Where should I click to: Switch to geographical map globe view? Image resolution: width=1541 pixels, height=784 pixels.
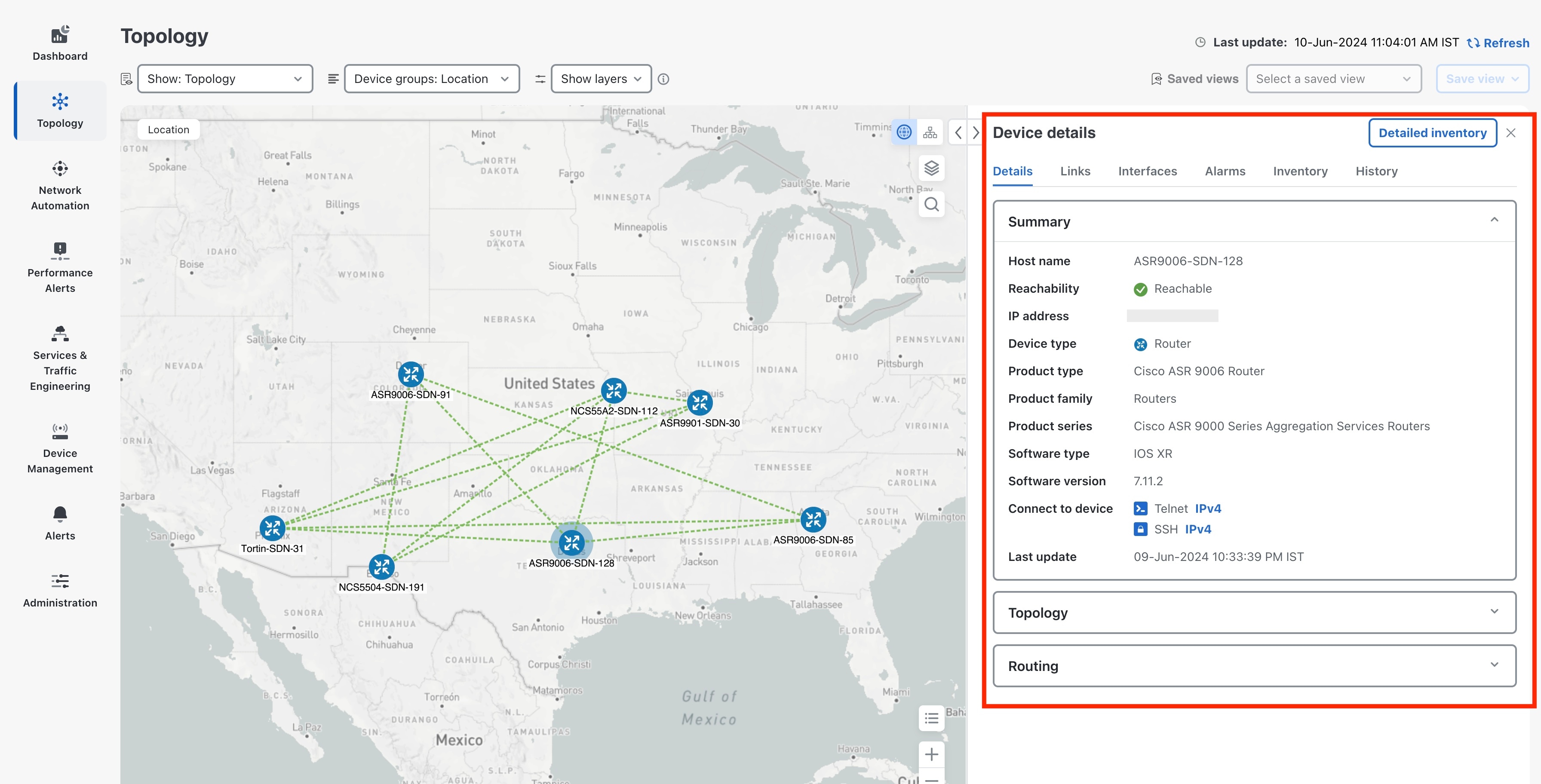[x=904, y=132]
